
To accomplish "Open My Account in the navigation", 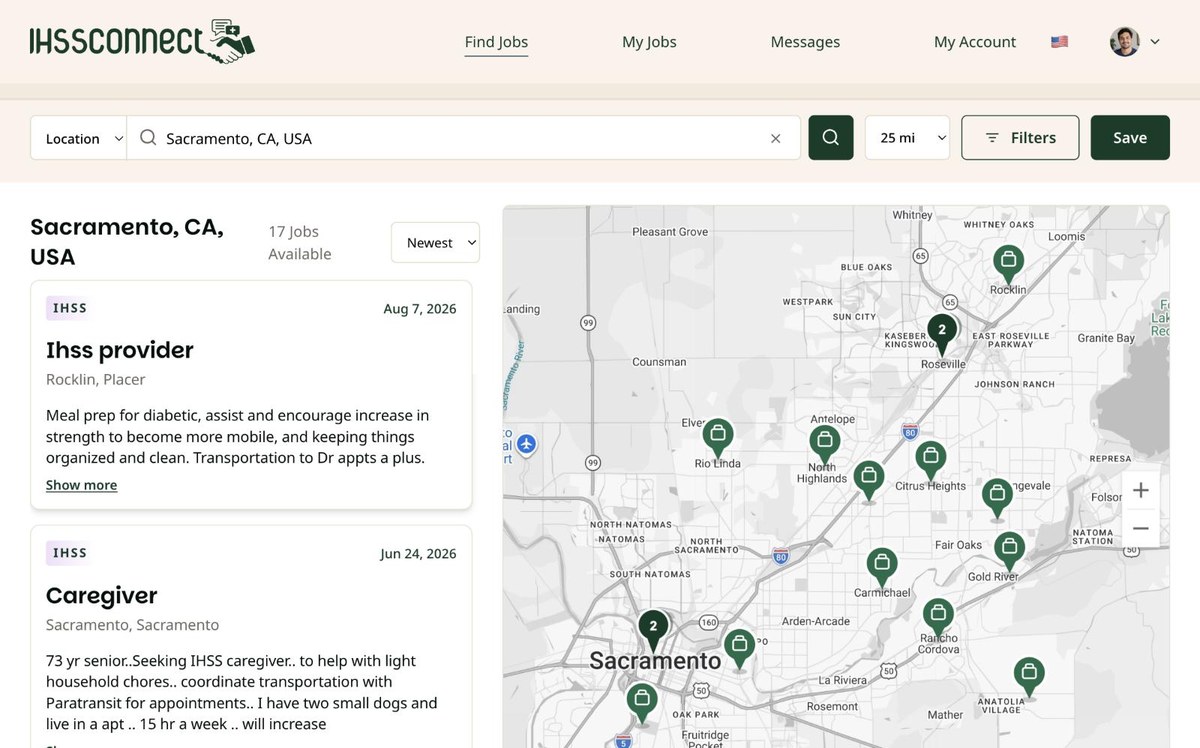I will point(975,42).
